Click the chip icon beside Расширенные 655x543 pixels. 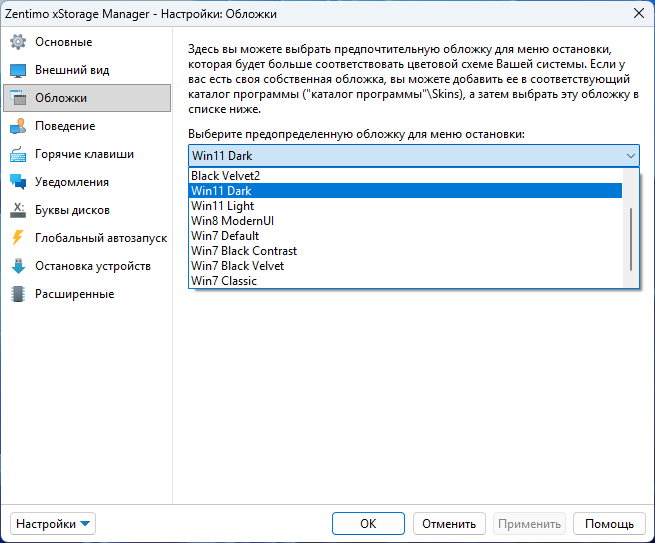tap(17, 294)
